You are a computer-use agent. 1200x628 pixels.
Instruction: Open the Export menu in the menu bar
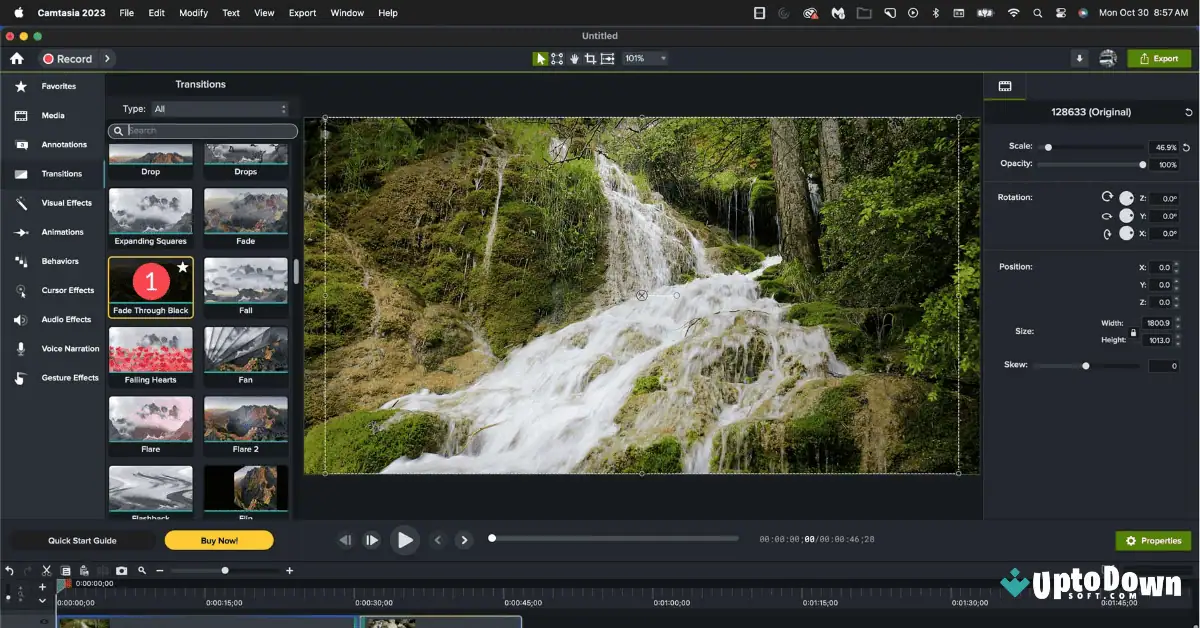(302, 13)
